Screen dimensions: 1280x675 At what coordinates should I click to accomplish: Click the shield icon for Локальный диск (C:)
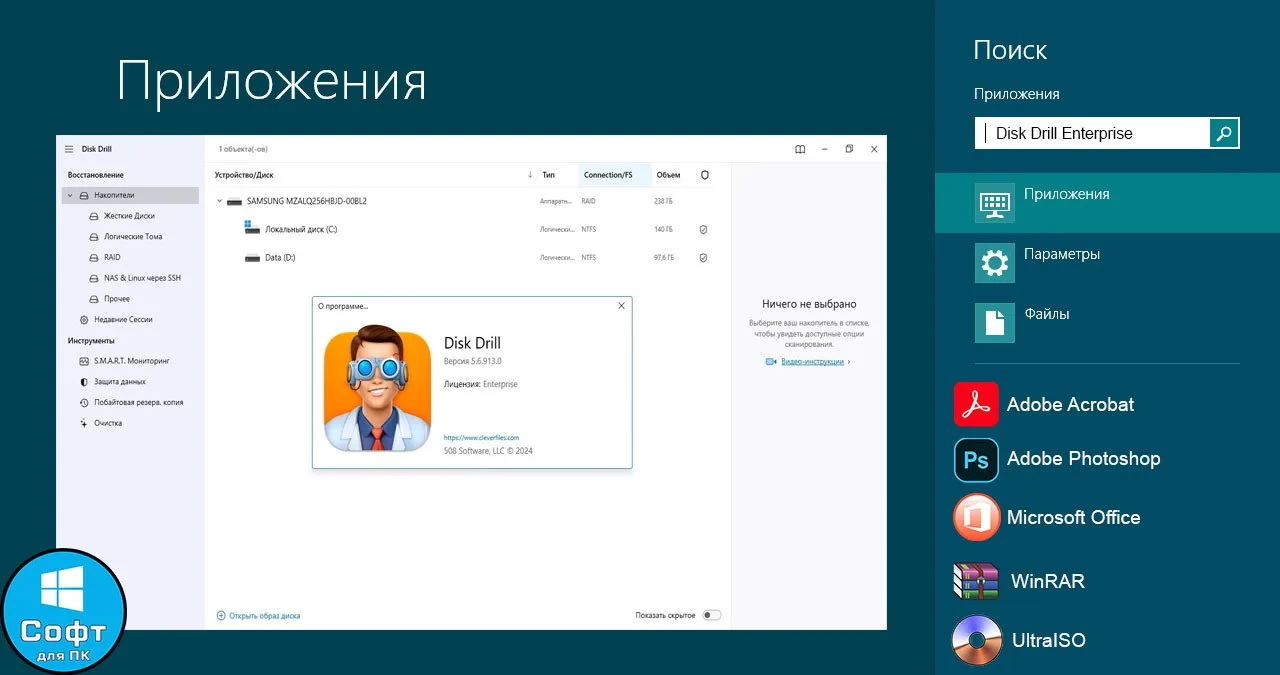coord(703,229)
